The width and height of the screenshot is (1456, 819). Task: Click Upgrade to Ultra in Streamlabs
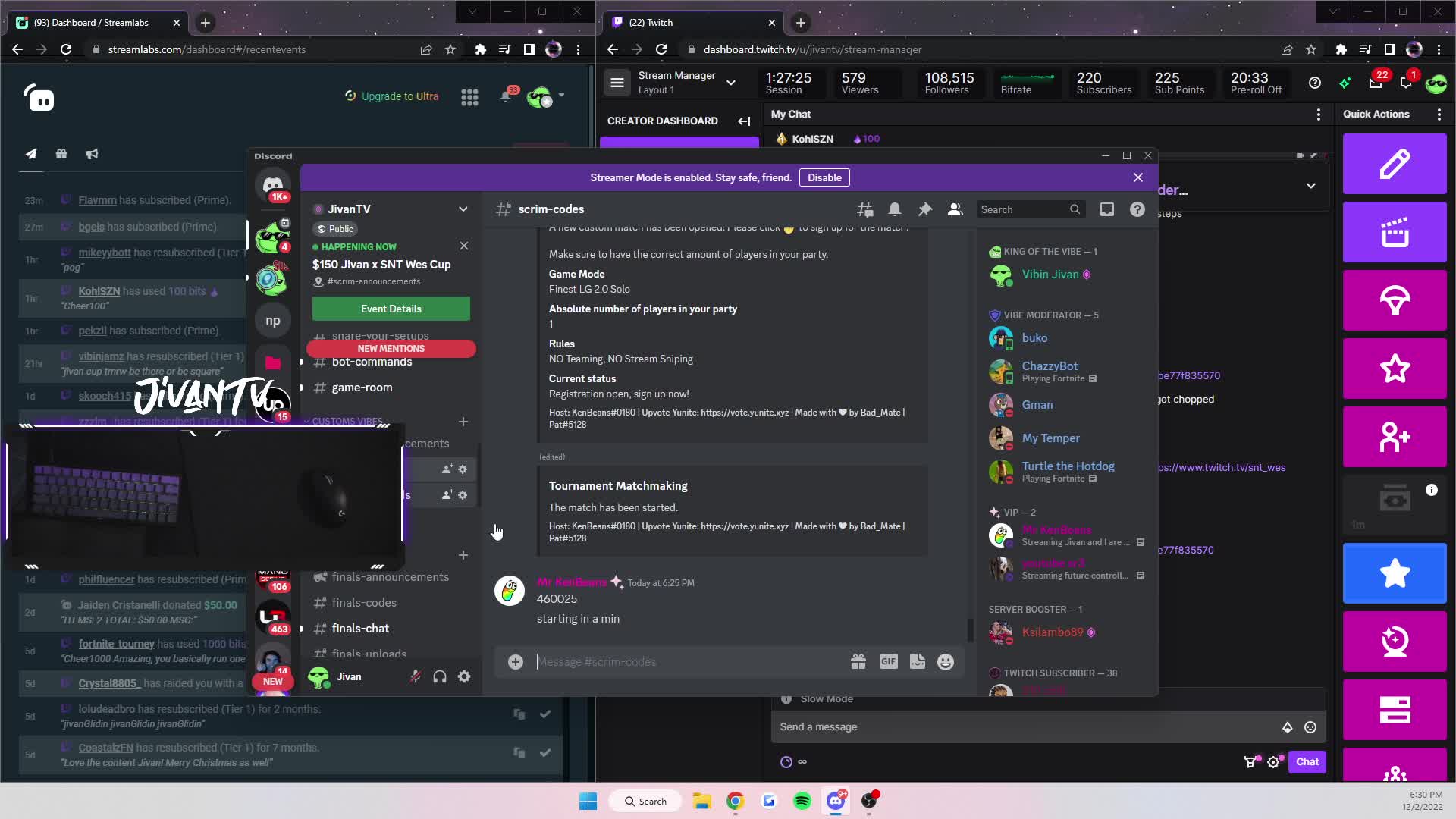pyautogui.click(x=391, y=96)
